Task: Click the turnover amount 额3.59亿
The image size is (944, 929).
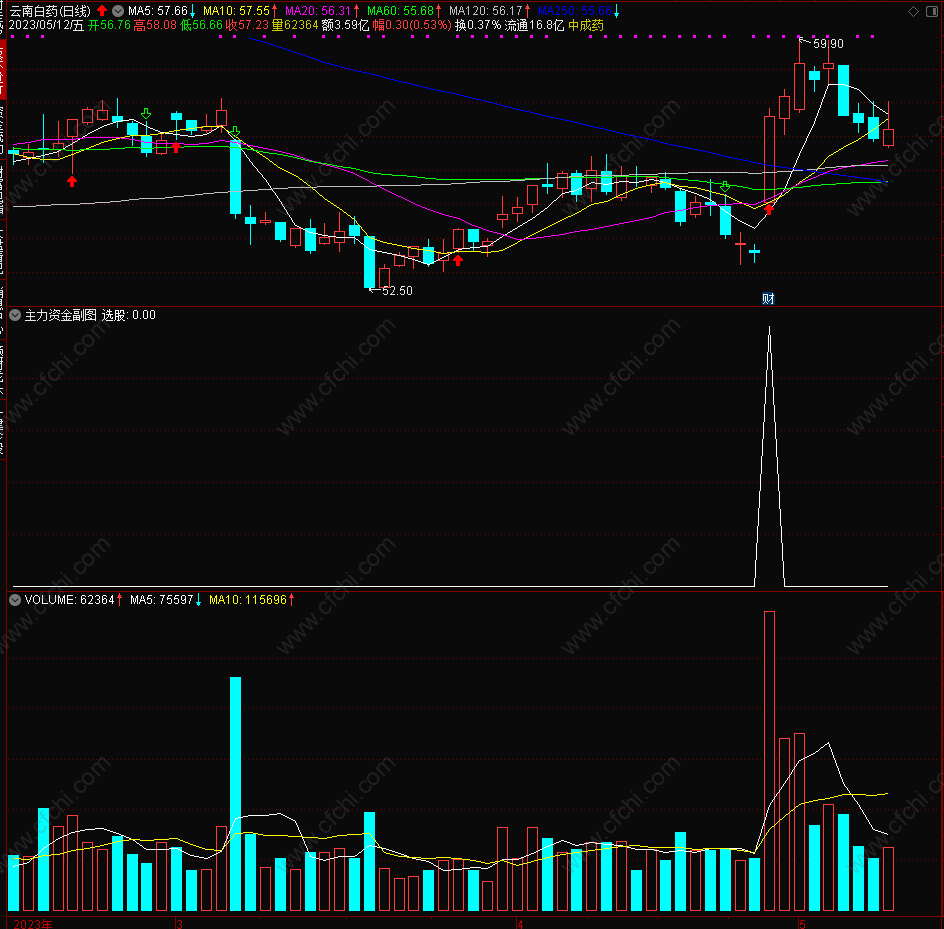Action: pos(345,25)
